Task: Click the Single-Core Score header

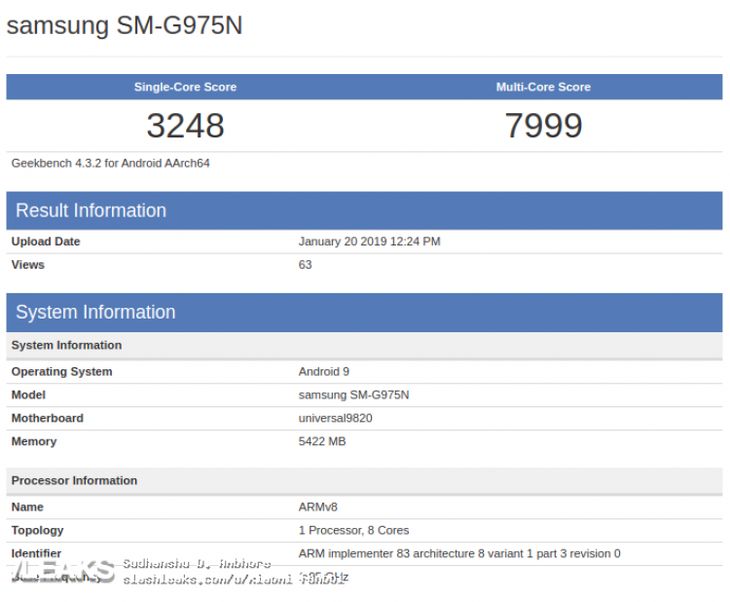Action: pos(185,87)
